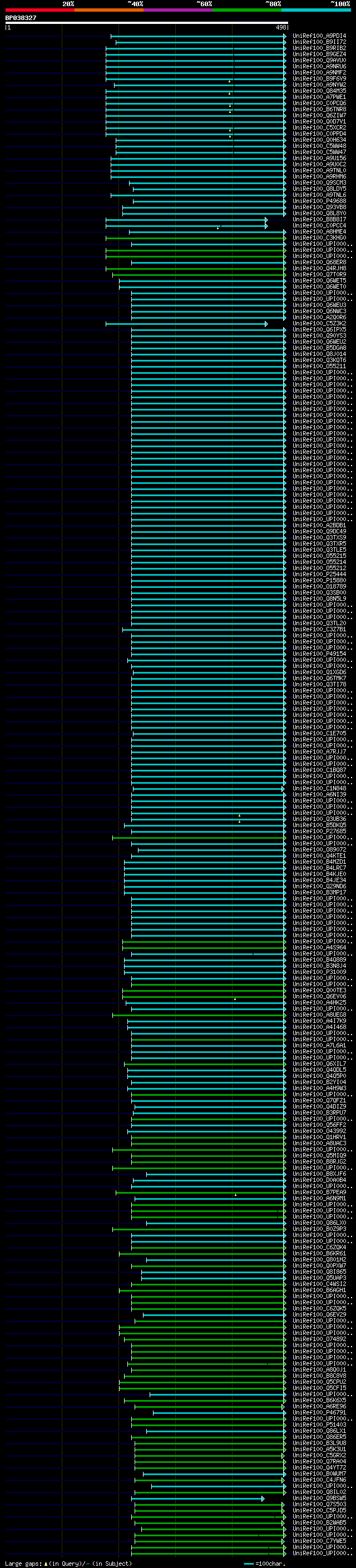The width and height of the screenshot is (356, 1568).
Task: Select the UniRef100_Q7T0R9 entry
Action: click(319, 275)
